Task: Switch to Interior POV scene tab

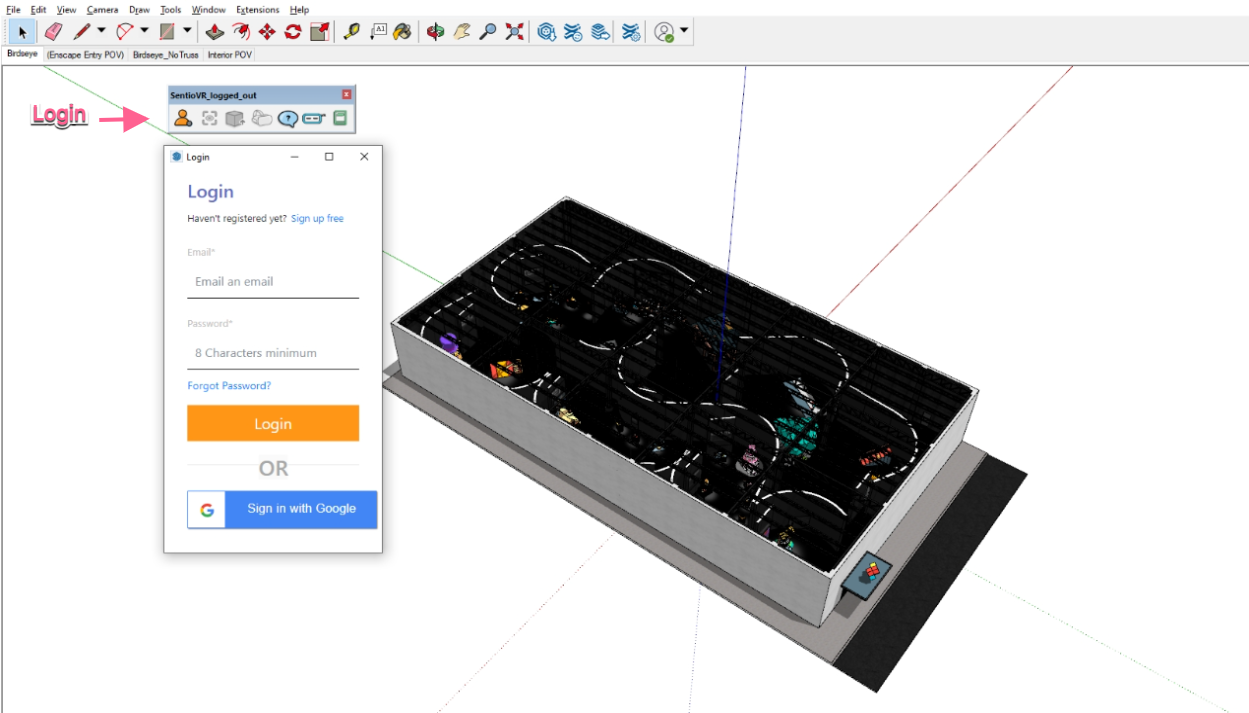Action: (230, 55)
